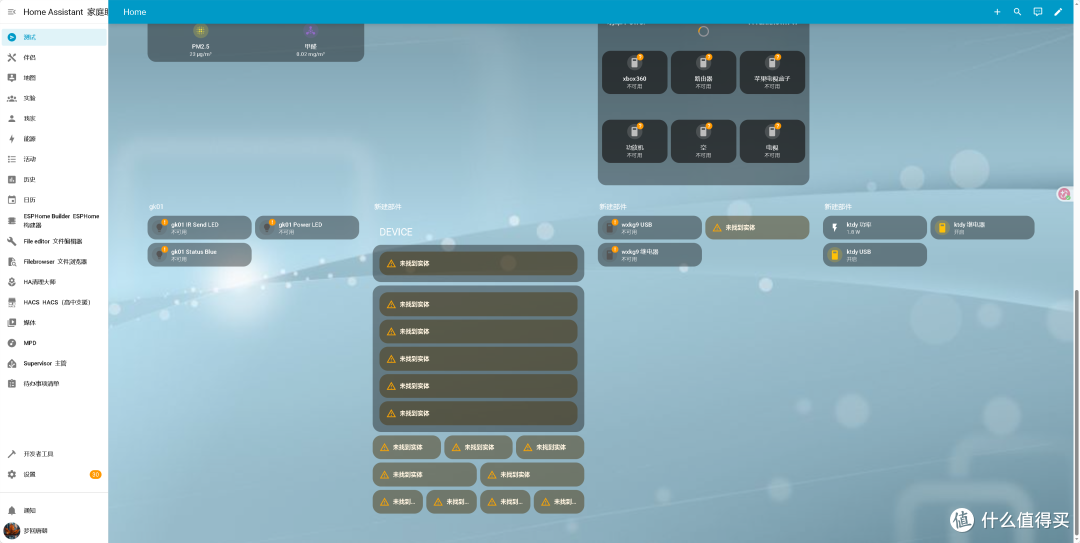1080x543 pixels.
Task: Collapse the sidebar with the hamburger icon
Action: [x=11, y=12]
